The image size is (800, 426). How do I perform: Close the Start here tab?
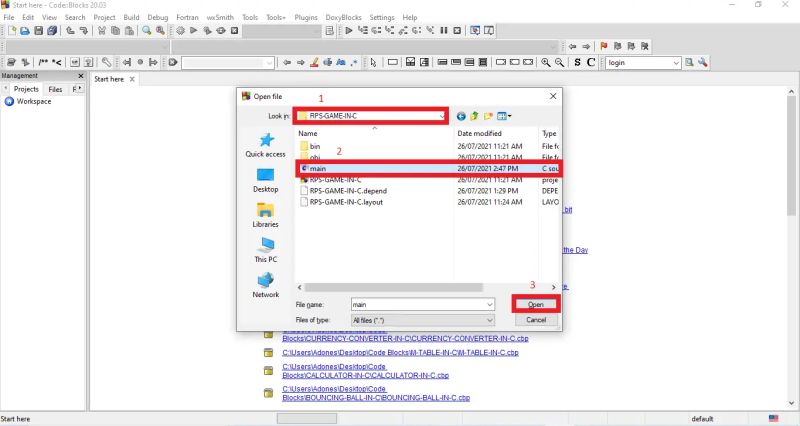point(132,79)
